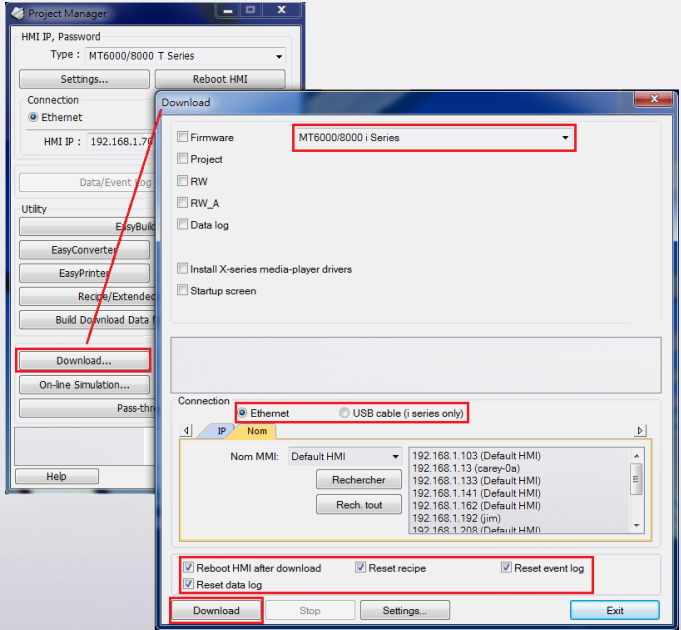Click Download... button in Project Manager

pyautogui.click(x=84, y=361)
